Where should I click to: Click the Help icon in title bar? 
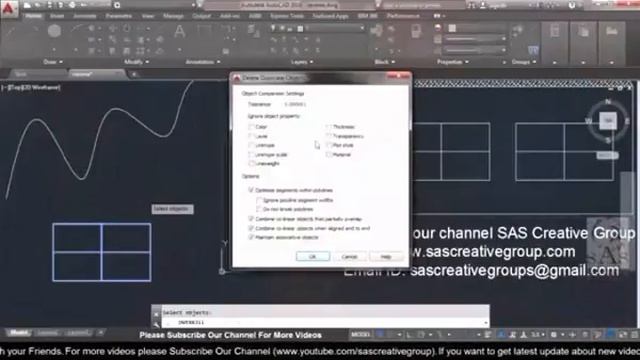coord(572,5)
